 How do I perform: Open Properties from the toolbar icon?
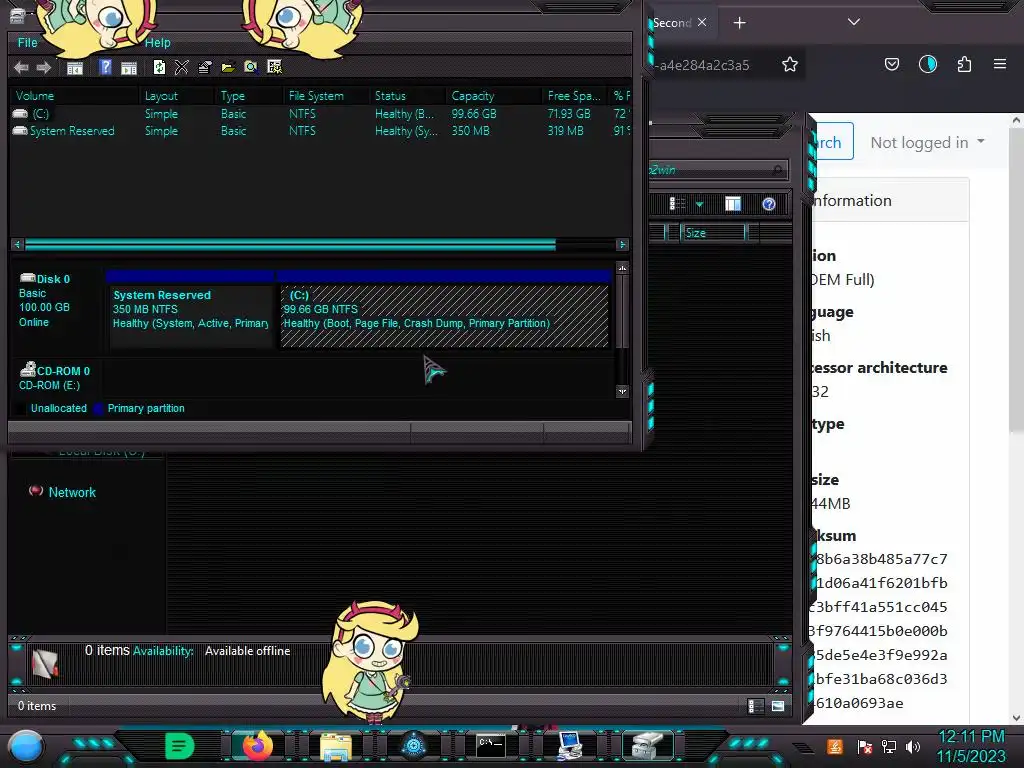204,67
